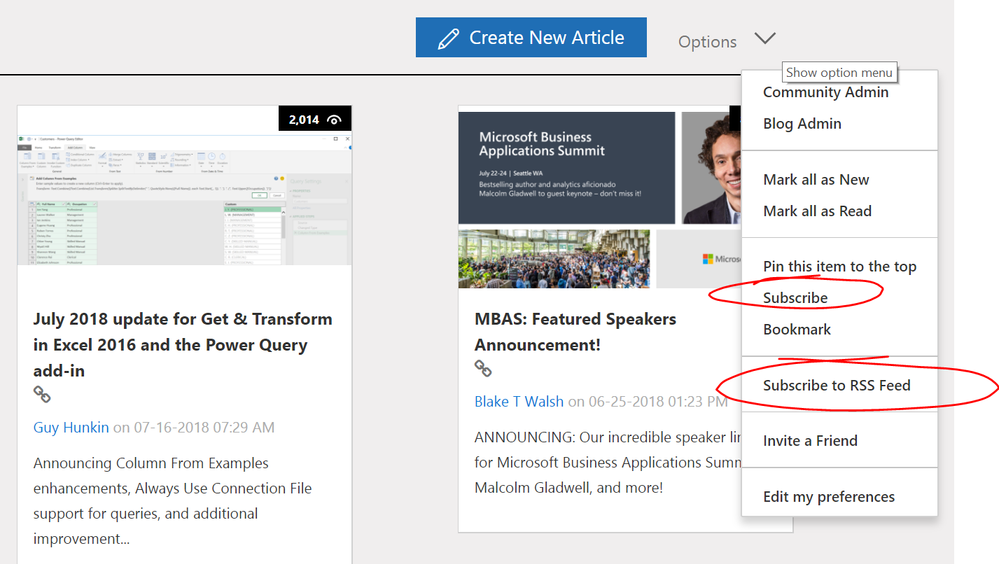This screenshot has width=999, height=564.
Task: Open the Excel Power Query article thumbnail
Action: point(185,199)
